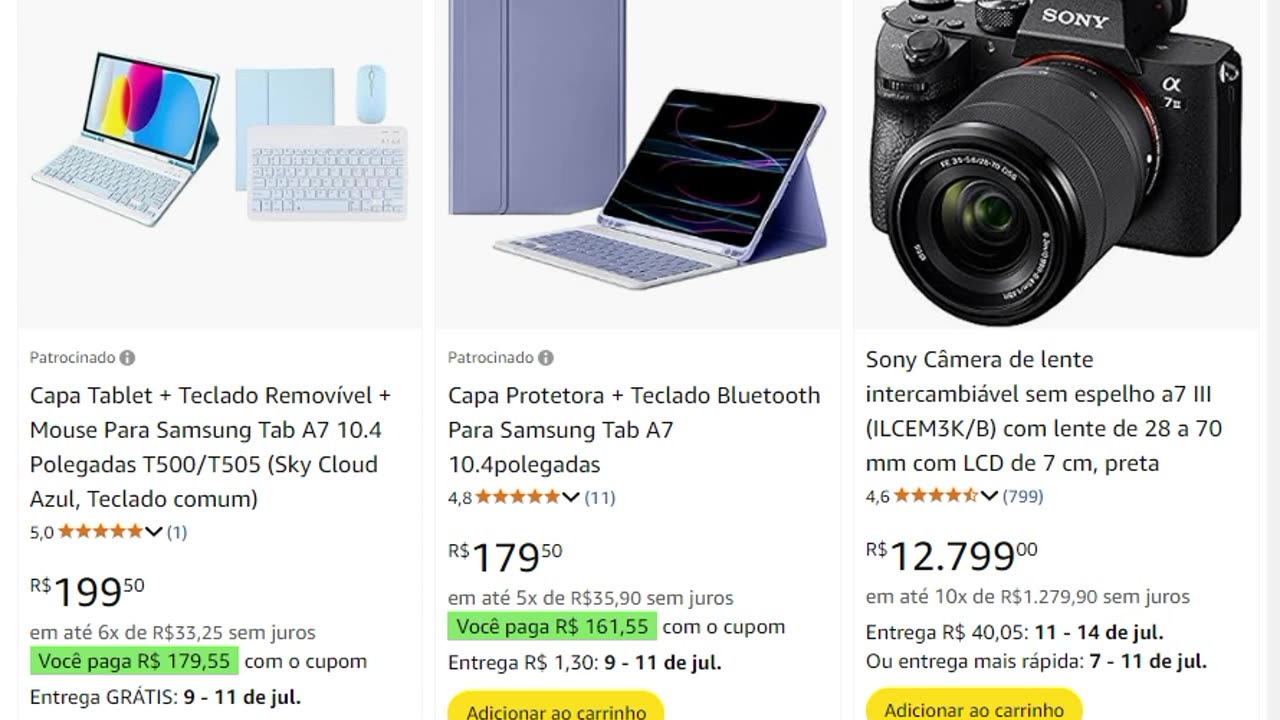Click the blue keyboard case product image

(220, 140)
